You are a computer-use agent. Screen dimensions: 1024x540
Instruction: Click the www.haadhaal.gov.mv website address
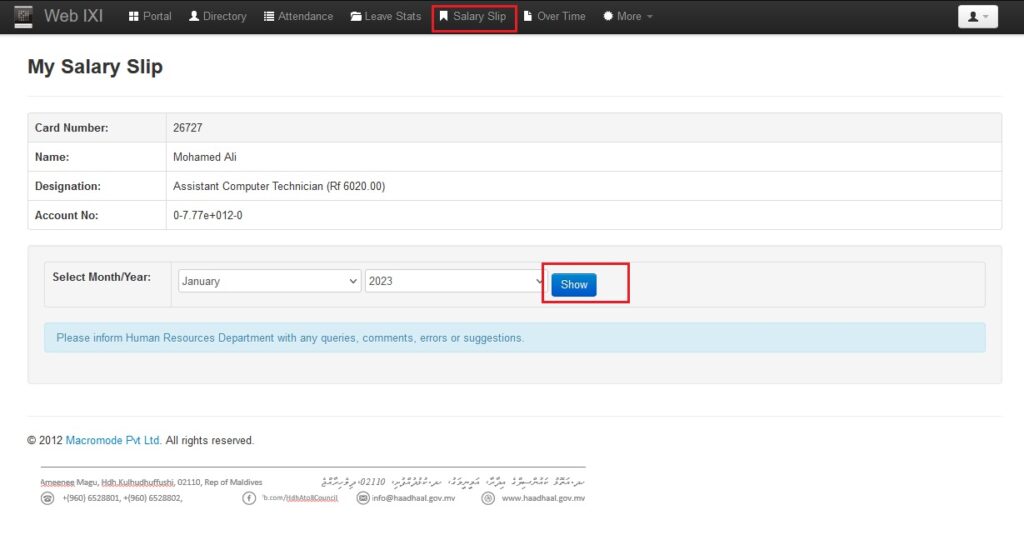pyautogui.click(x=543, y=498)
